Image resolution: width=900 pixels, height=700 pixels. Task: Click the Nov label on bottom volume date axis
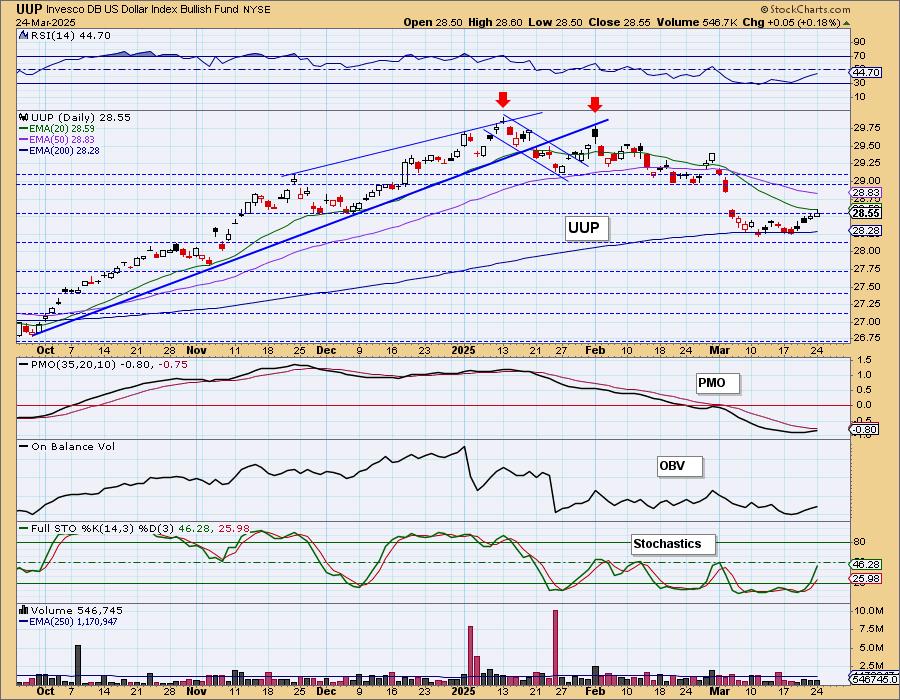pyautogui.click(x=196, y=691)
